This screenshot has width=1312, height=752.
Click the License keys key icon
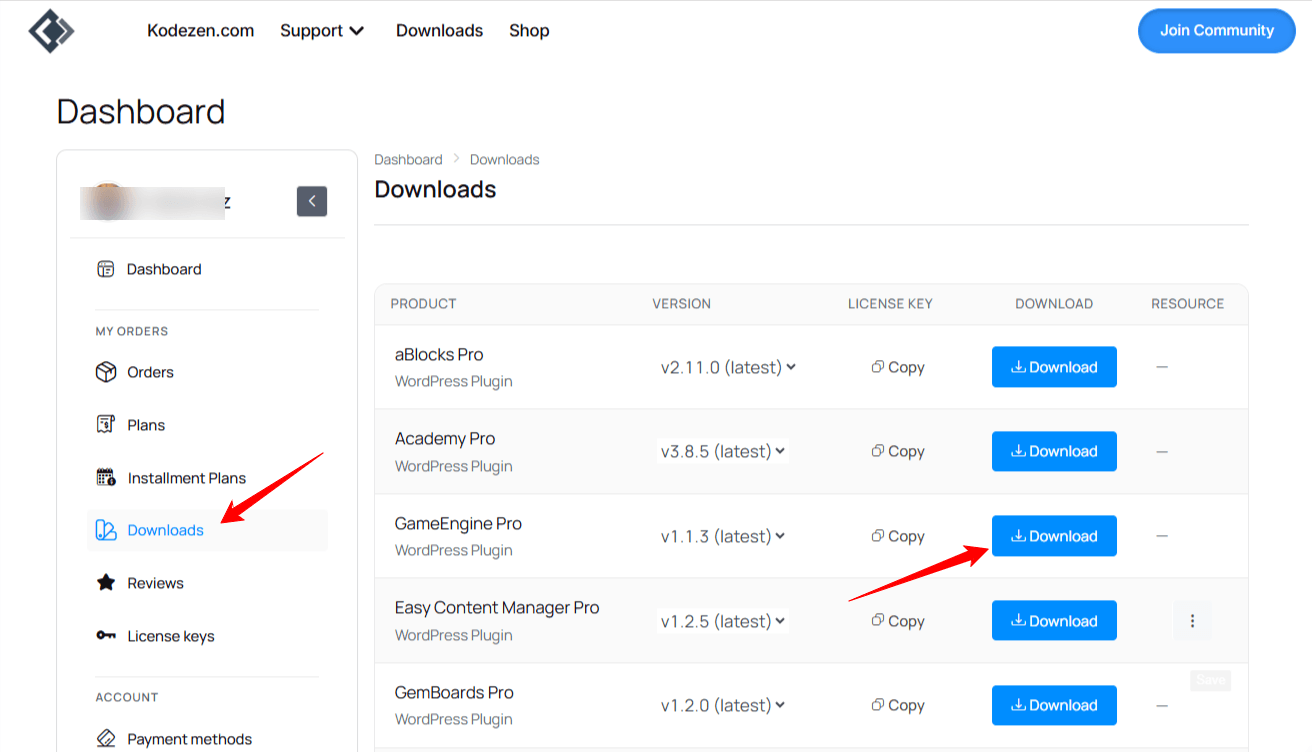tap(105, 636)
